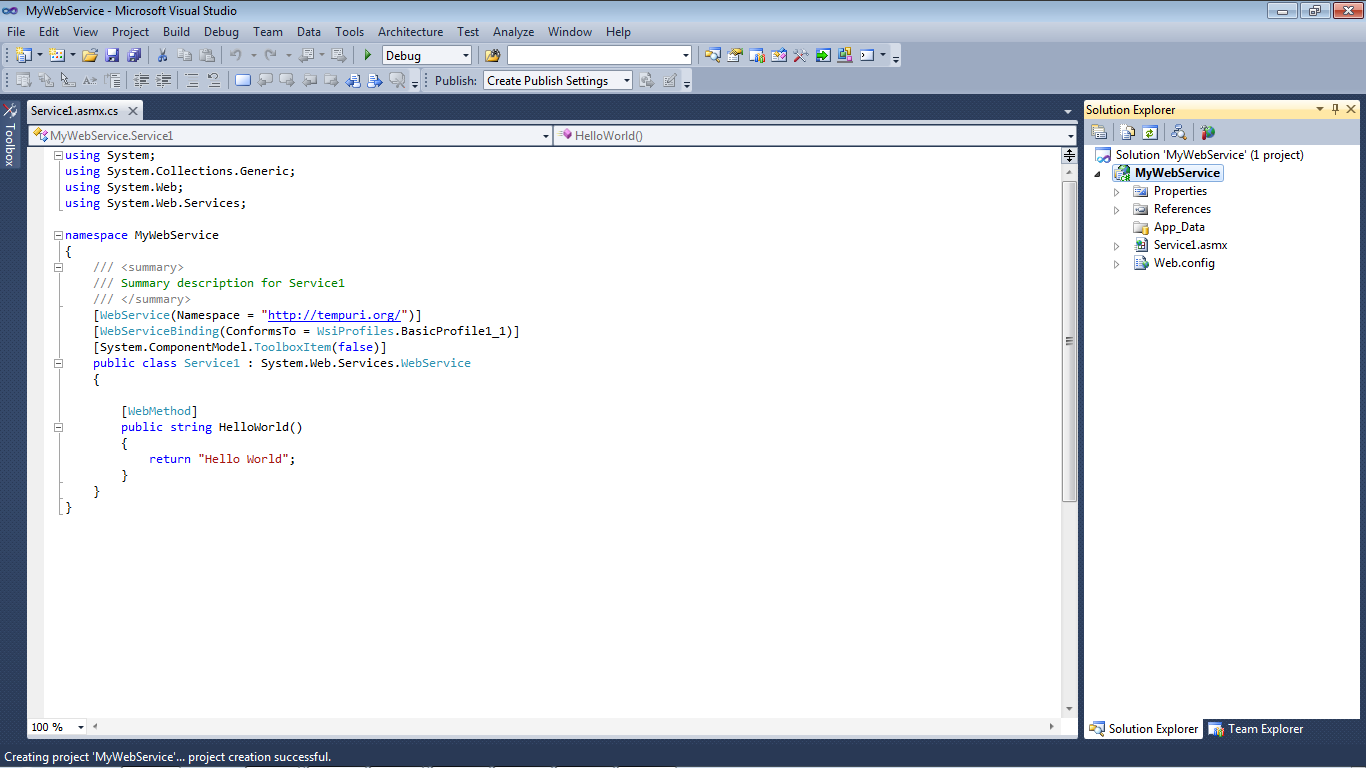Collapse the MyWebService project node

(x=1097, y=174)
